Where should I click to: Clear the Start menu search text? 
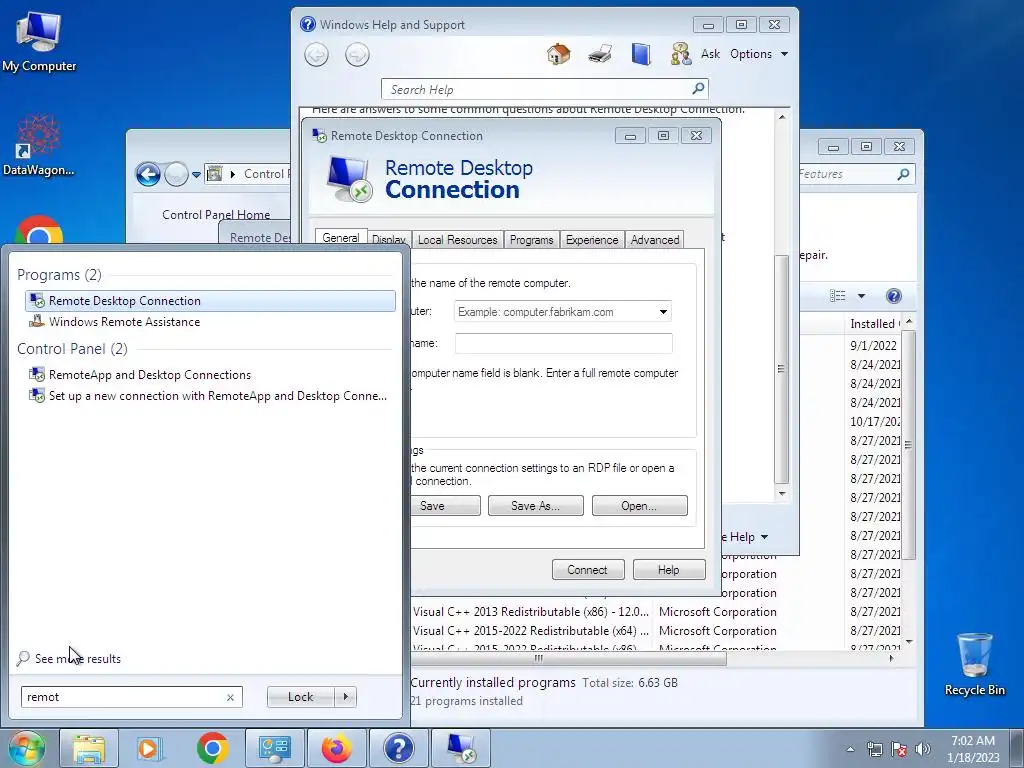[x=231, y=697]
